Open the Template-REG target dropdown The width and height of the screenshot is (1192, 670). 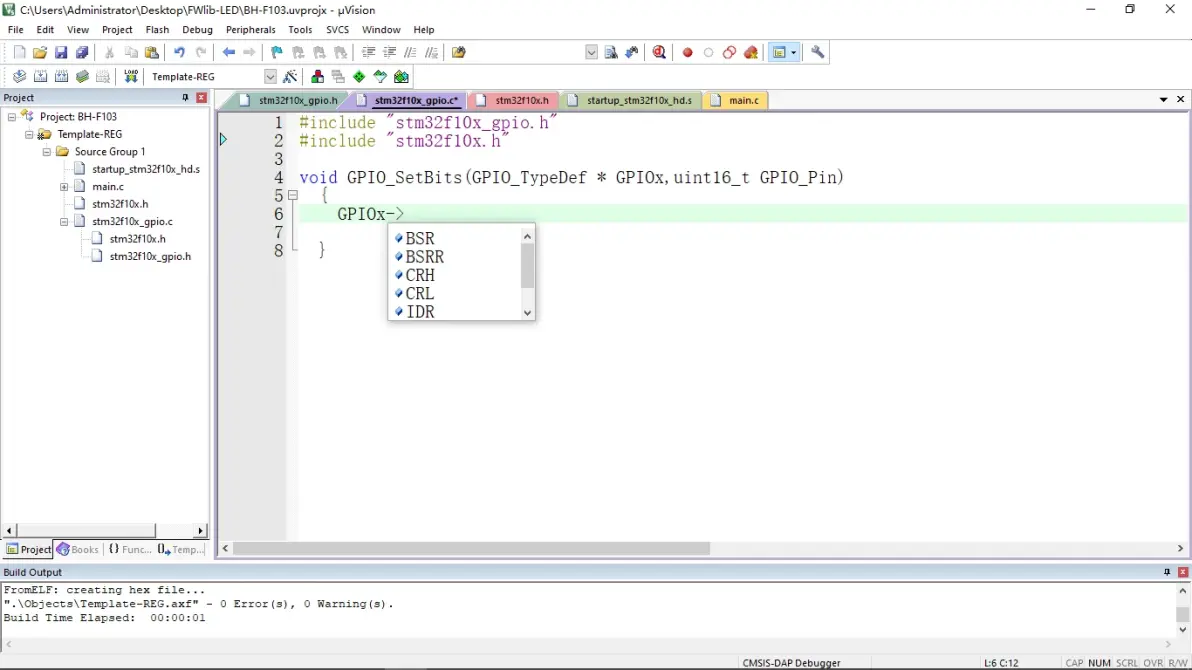[270, 77]
